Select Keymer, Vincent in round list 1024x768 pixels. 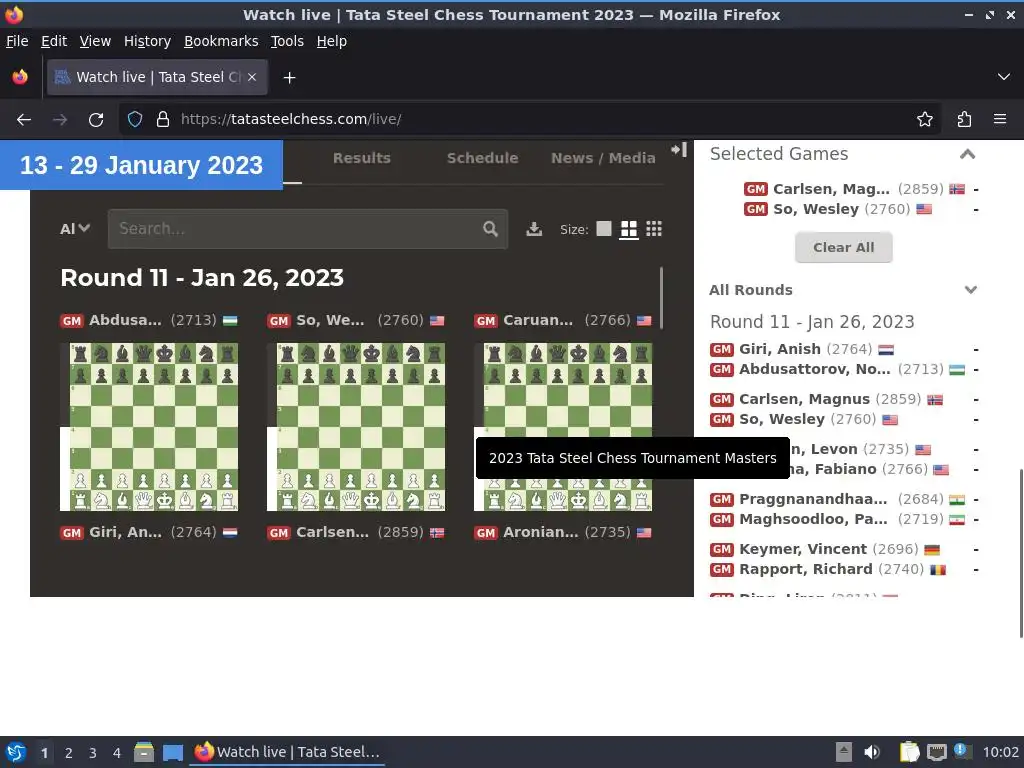[x=803, y=549]
